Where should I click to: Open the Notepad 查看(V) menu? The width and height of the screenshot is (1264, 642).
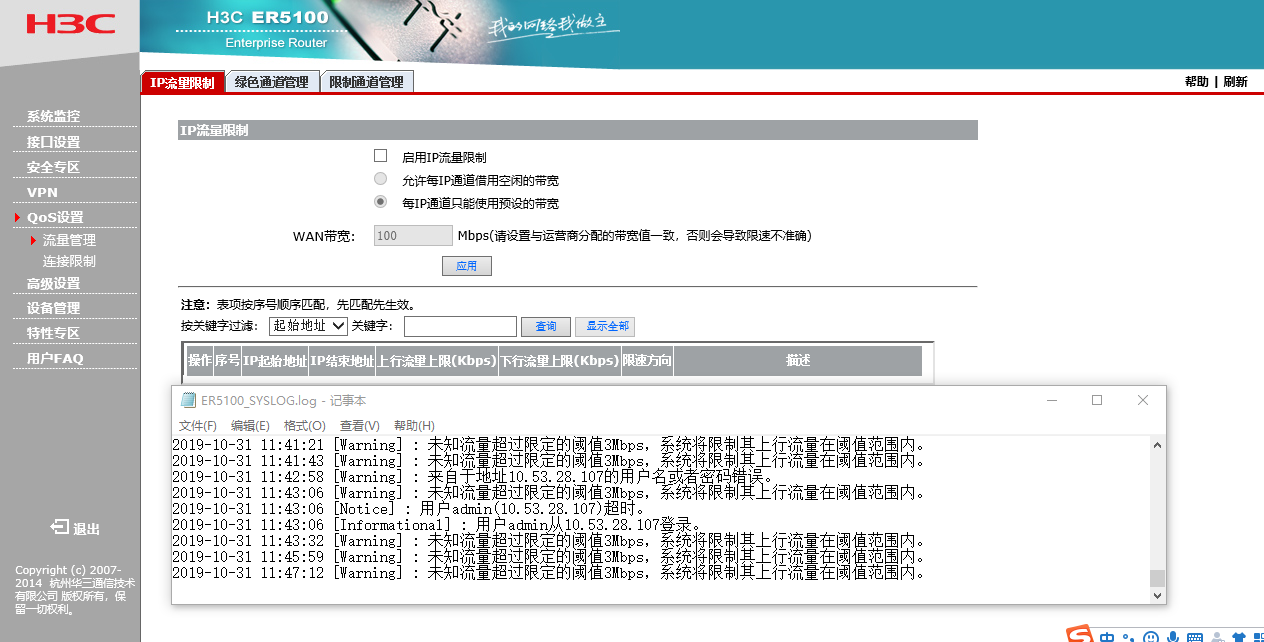[x=360, y=425]
